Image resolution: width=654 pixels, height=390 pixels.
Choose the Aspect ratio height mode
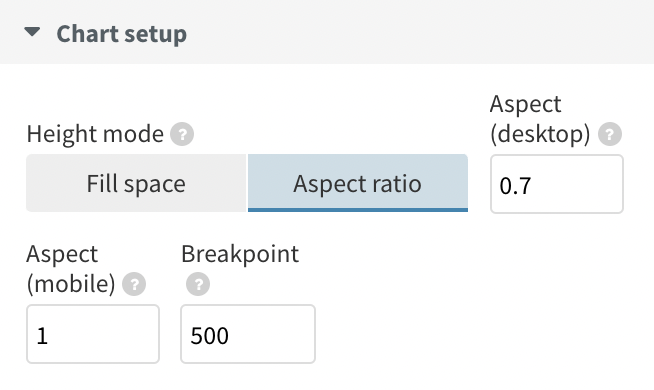pos(358,183)
